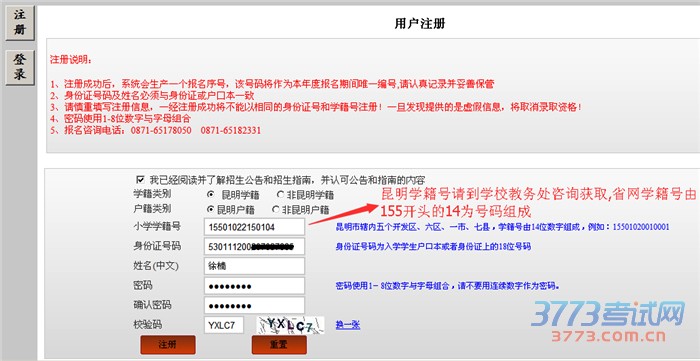Click the 小学学籍号 input field
Viewport: 700px width, 361px height.
coord(254,227)
